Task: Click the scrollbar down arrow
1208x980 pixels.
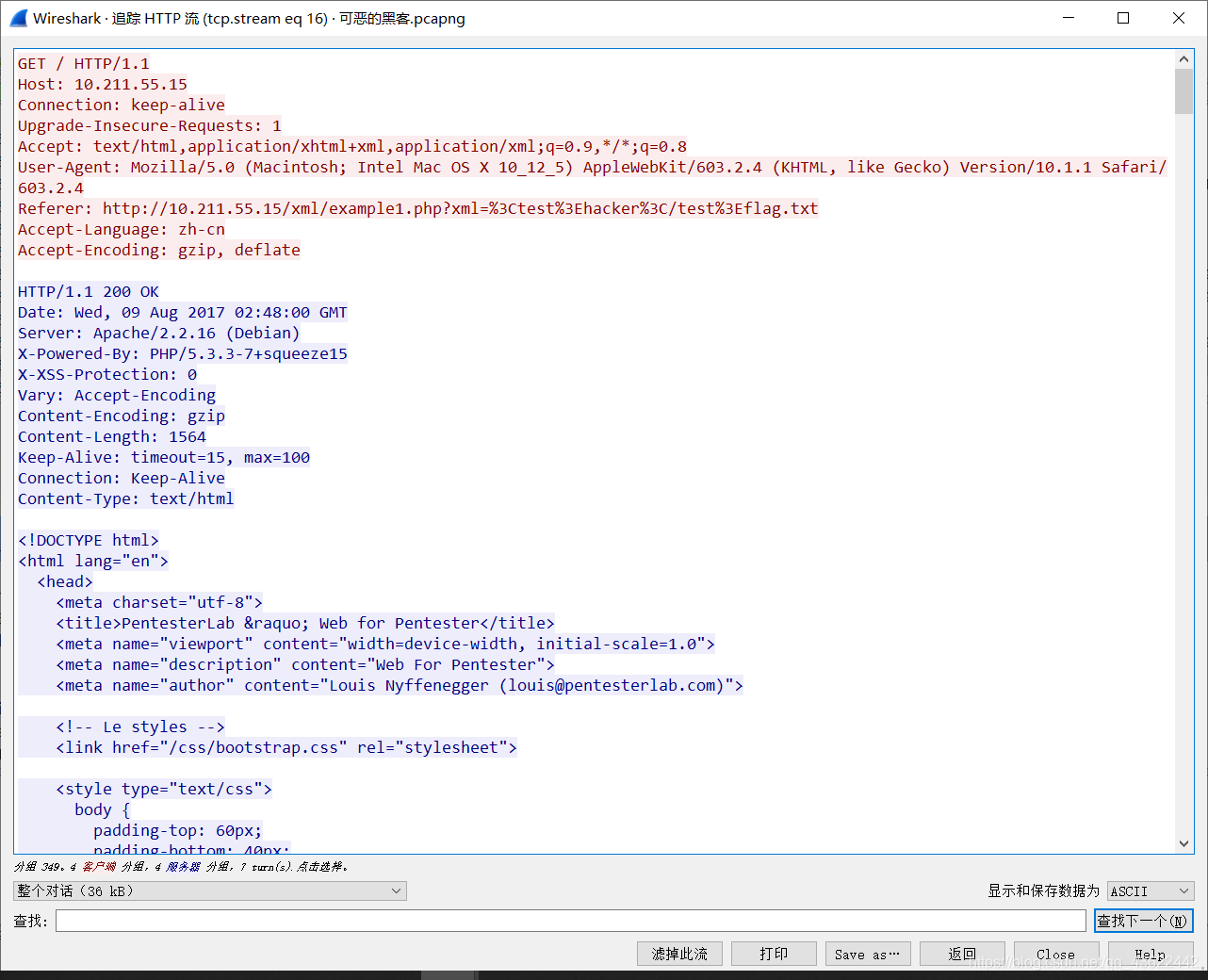Action: (x=1184, y=843)
